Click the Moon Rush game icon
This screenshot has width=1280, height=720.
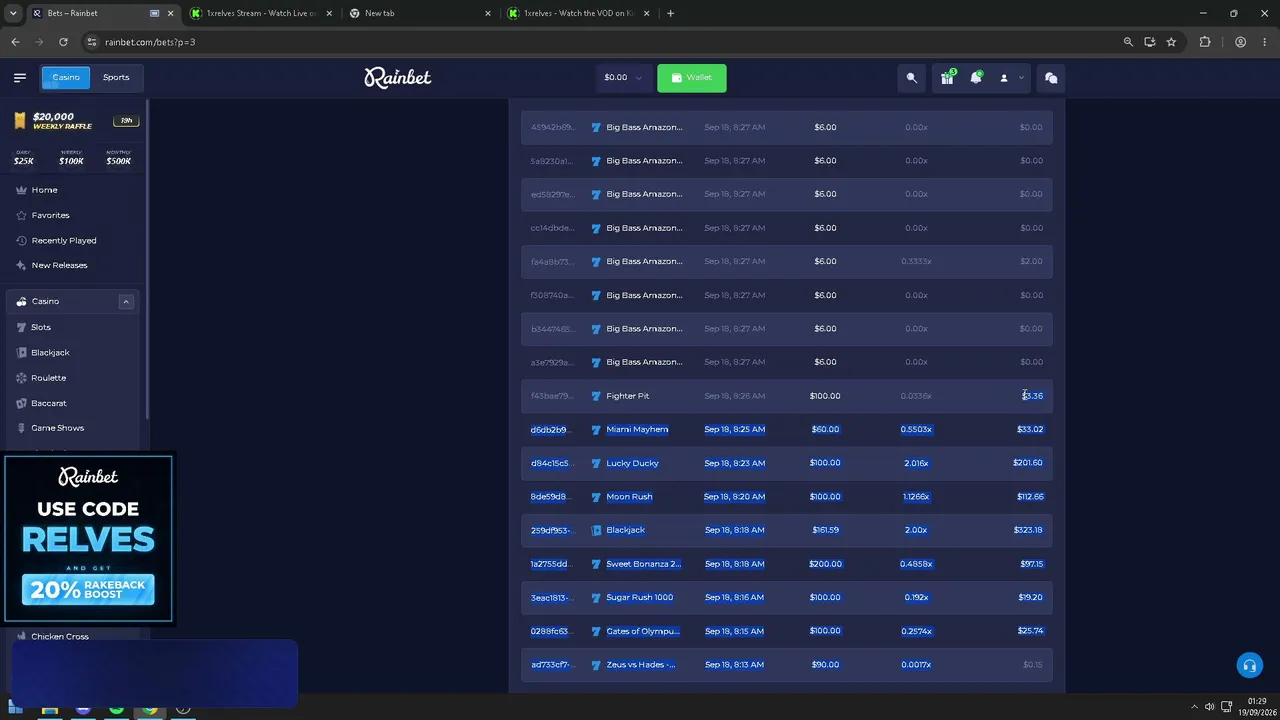pyautogui.click(x=596, y=497)
